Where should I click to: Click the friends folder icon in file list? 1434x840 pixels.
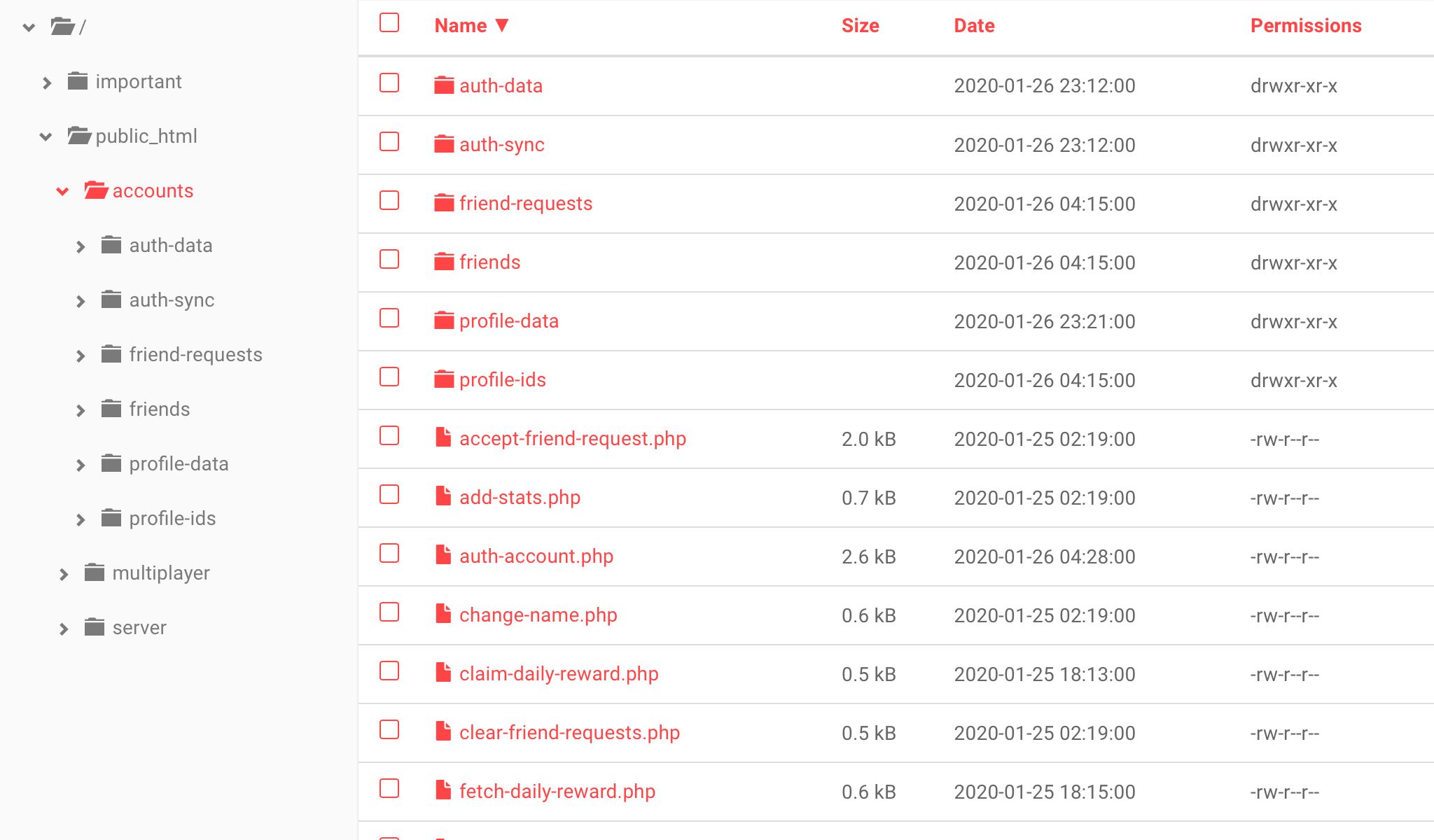[x=444, y=262]
